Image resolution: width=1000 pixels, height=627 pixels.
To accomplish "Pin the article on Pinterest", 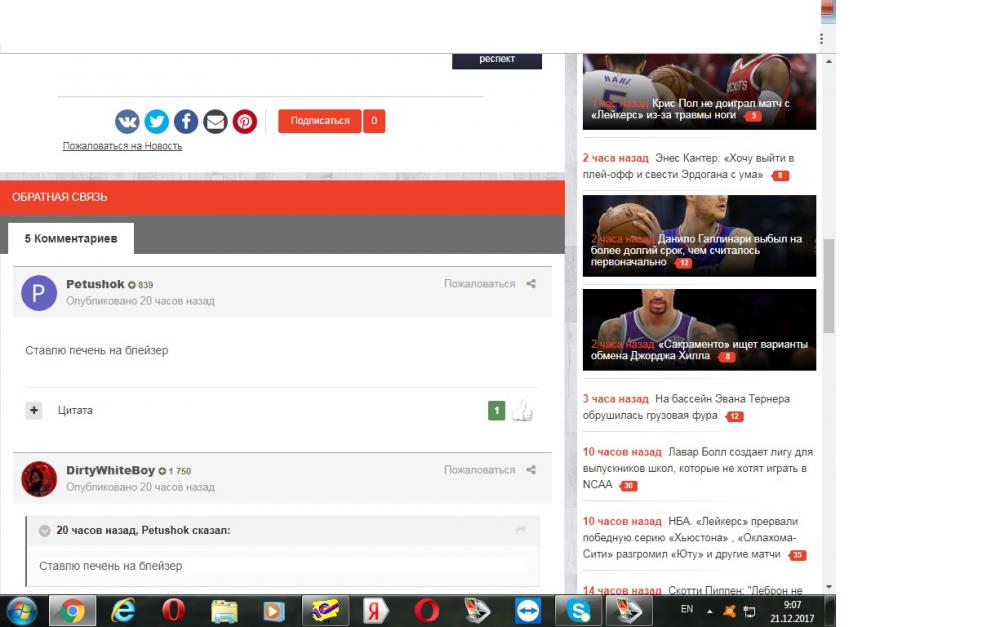I will coord(245,122).
